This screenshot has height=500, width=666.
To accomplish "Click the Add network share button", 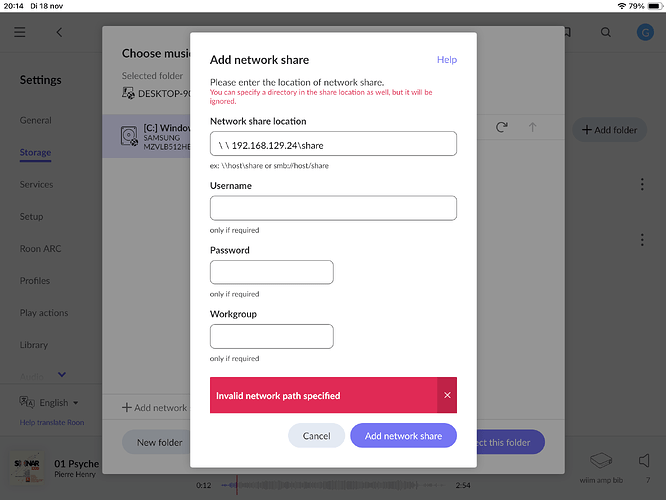I will [403, 436].
